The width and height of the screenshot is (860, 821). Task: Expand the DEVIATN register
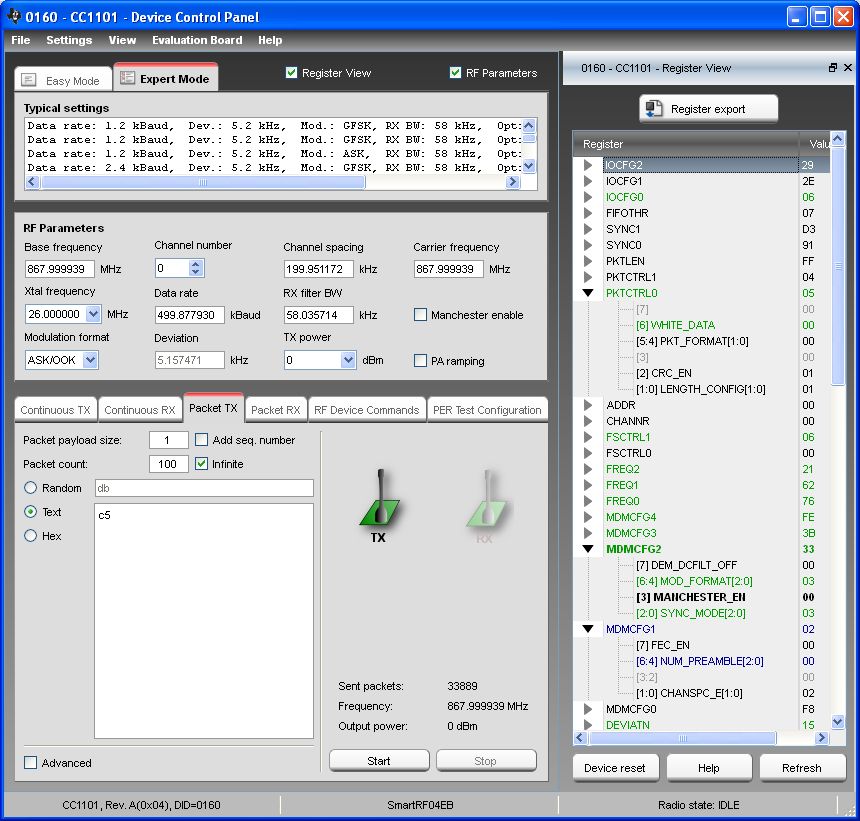pyautogui.click(x=588, y=724)
